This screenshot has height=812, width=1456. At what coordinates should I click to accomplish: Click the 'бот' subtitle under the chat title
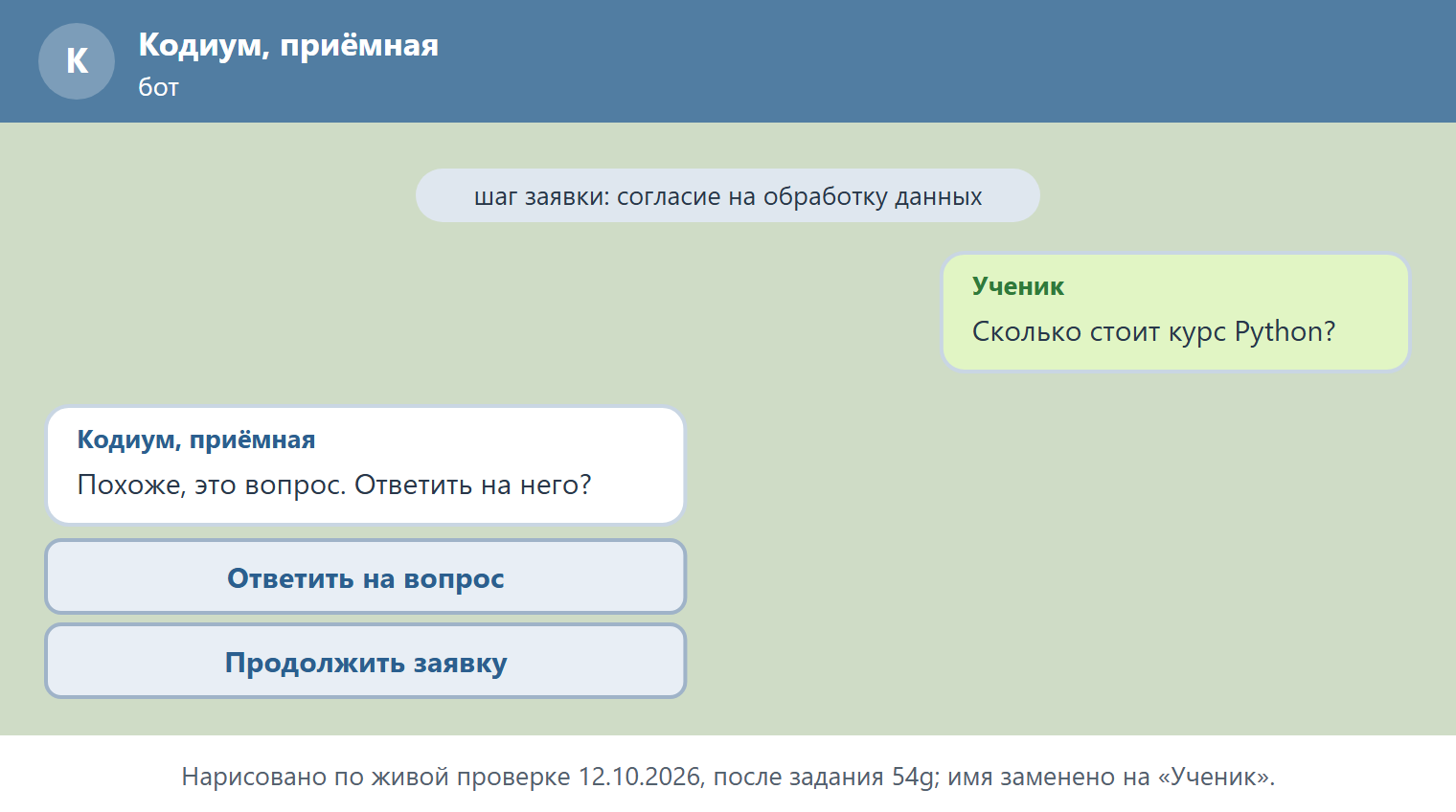click(158, 87)
